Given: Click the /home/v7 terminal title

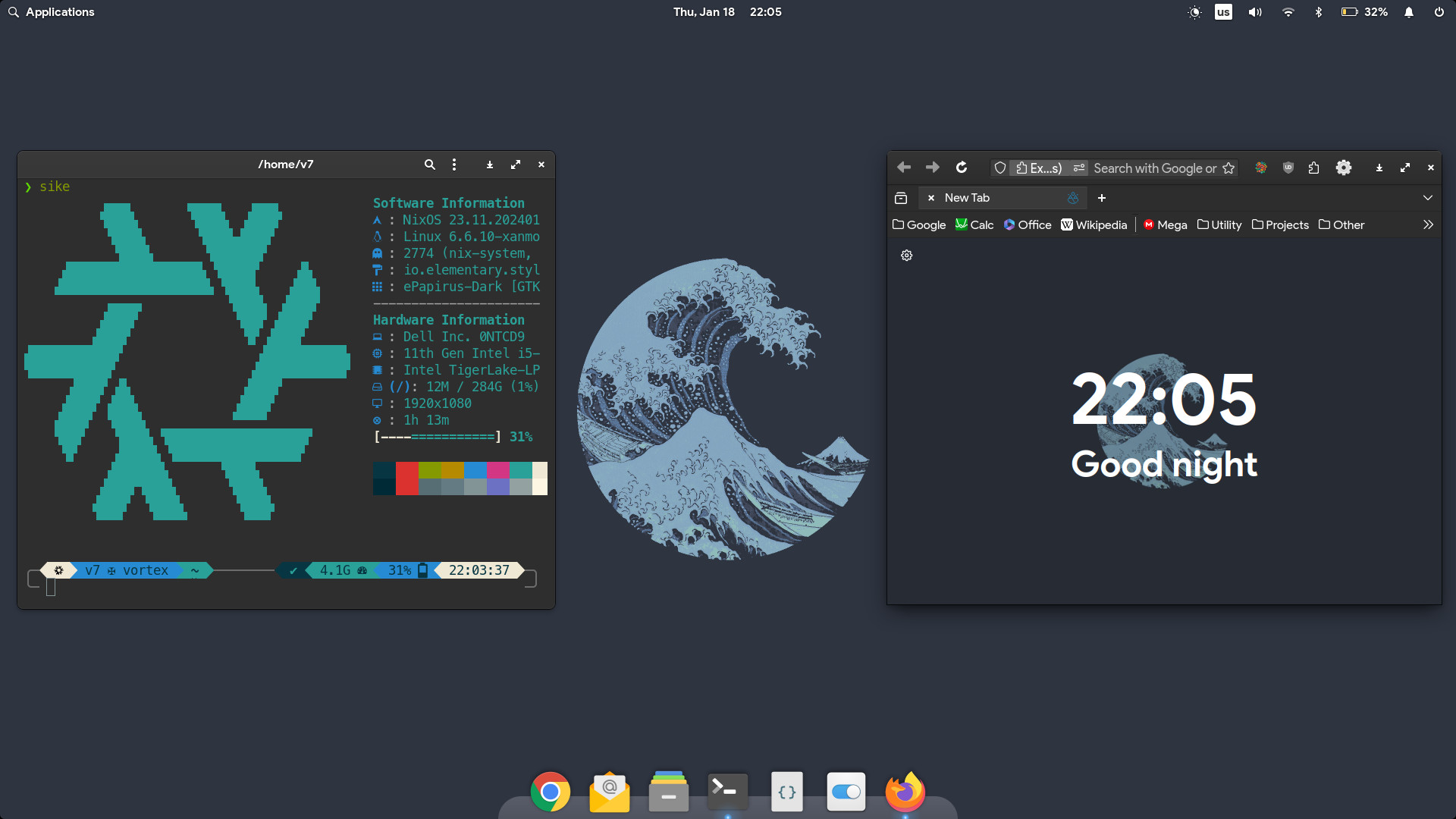Looking at the screenshot, I should pos(286,165).
